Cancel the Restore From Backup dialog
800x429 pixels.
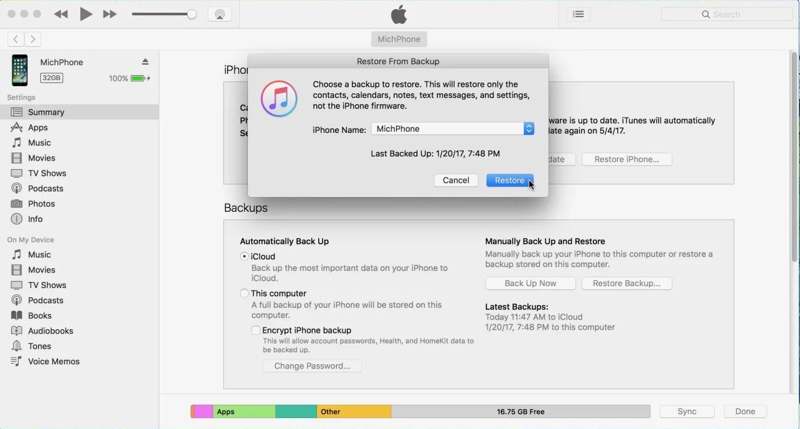455,180
